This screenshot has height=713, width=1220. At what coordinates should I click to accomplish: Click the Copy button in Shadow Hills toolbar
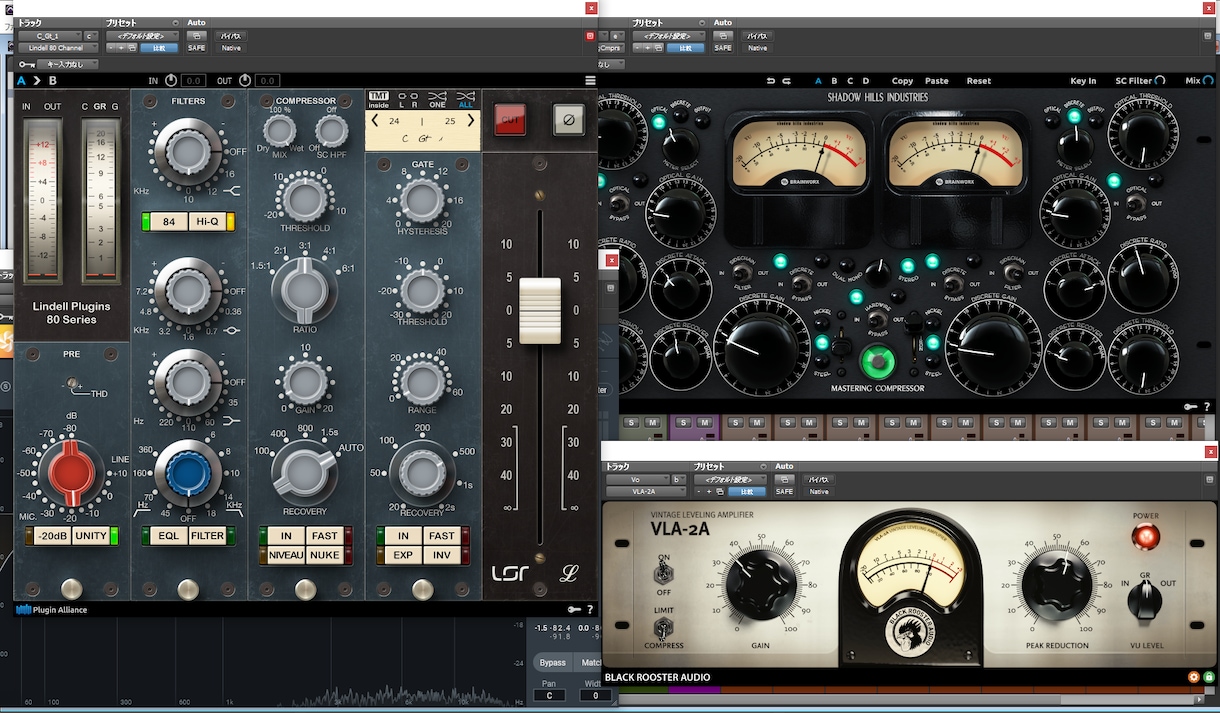(902, 81)
